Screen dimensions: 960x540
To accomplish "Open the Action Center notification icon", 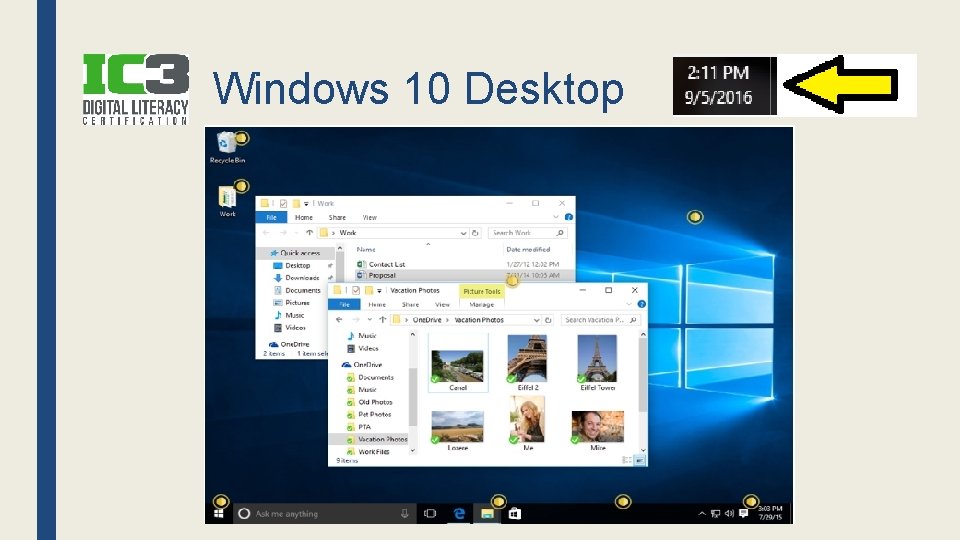I will (x=744, y=514).
